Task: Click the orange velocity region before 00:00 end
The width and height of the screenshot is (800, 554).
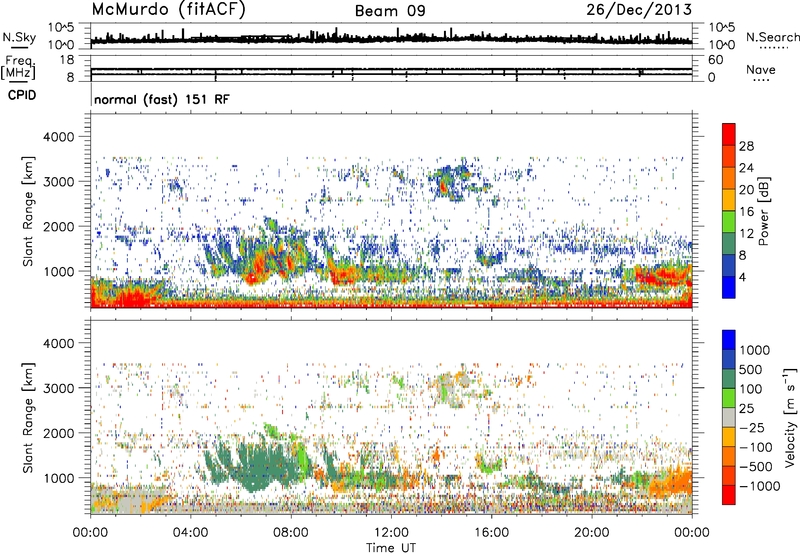Action: (671, 482)
